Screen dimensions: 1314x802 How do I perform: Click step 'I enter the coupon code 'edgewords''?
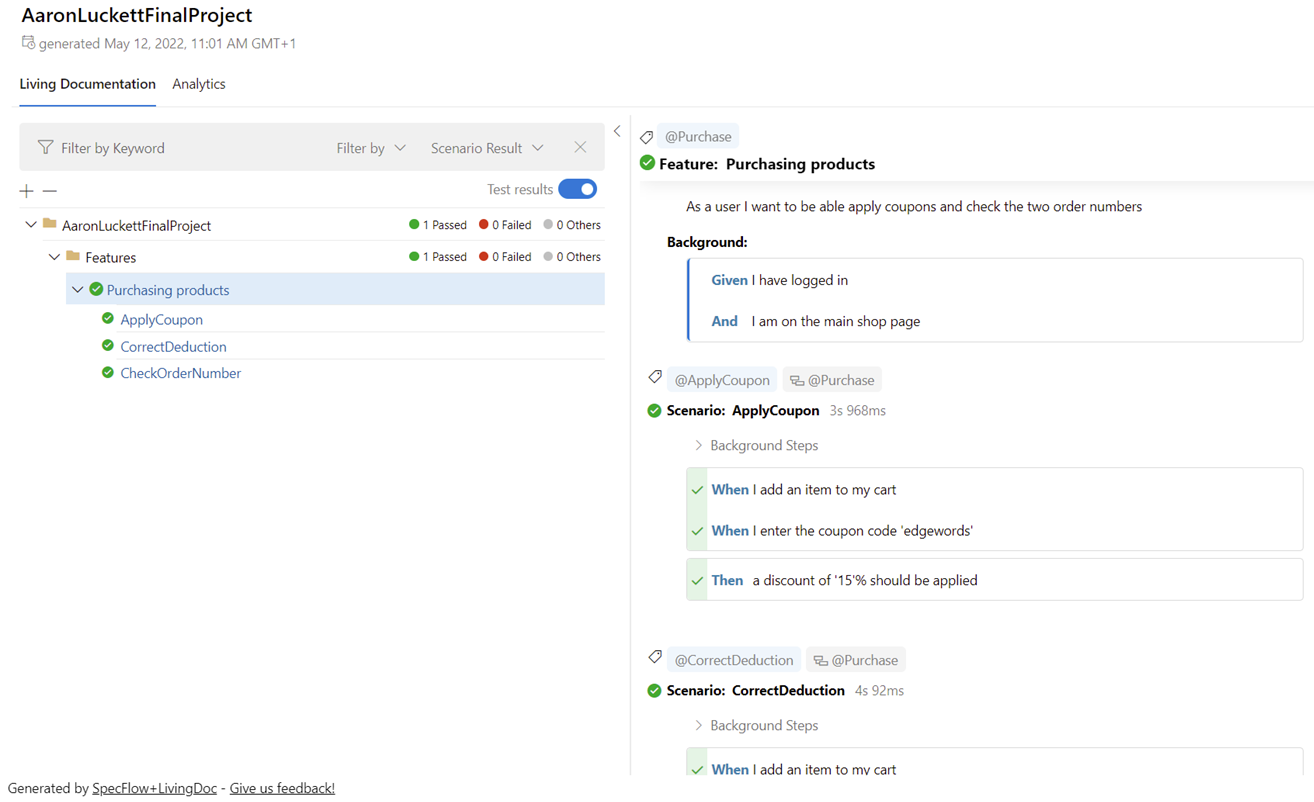(x=863, y=530)
